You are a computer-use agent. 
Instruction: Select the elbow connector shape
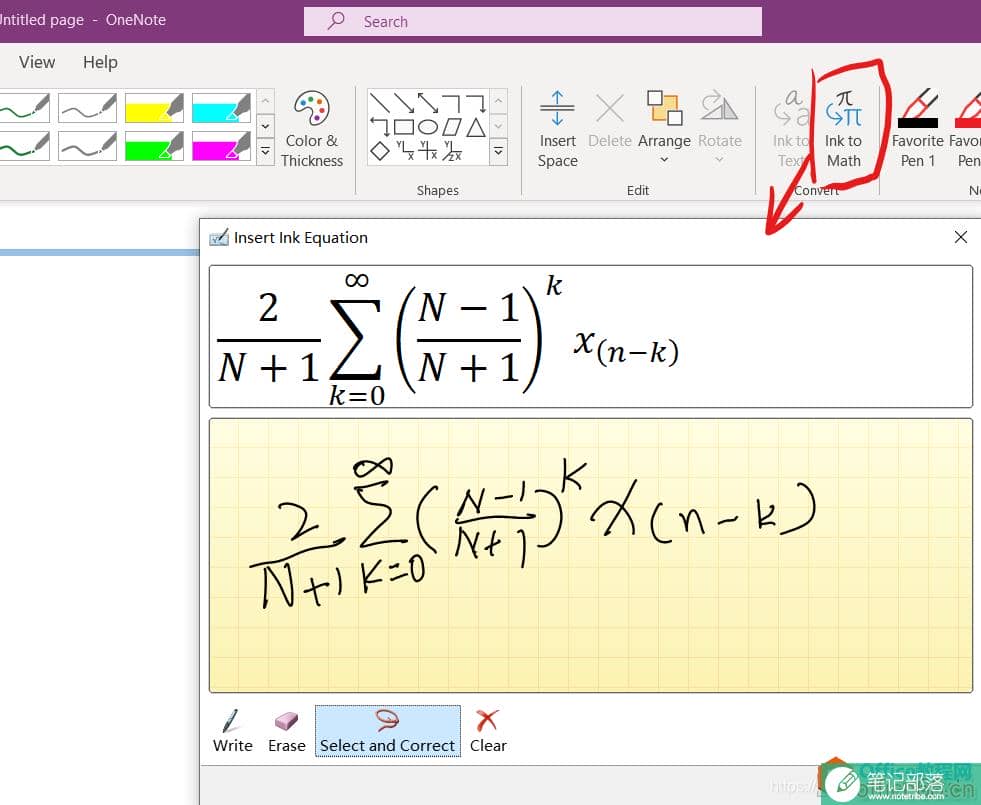(451, 102)
